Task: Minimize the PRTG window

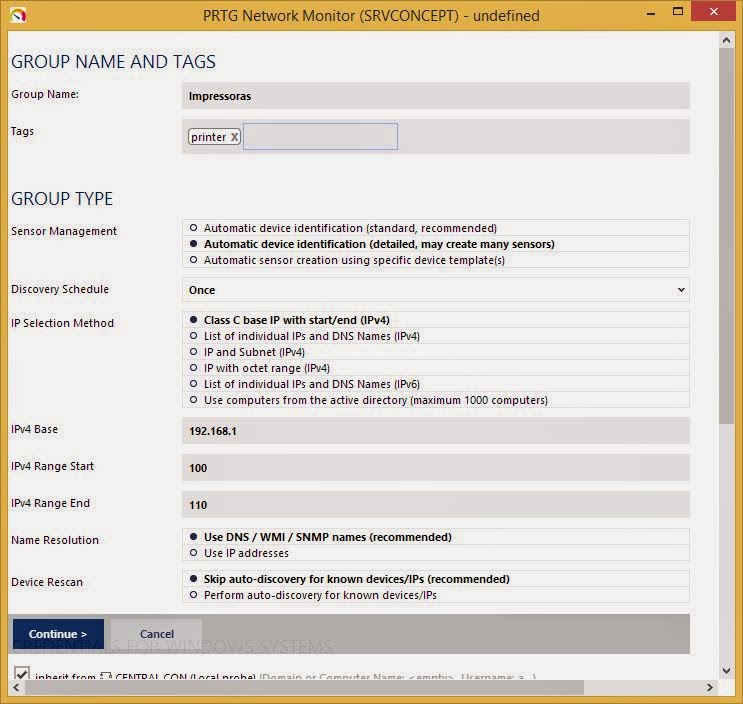Action: tap(651, 13)
